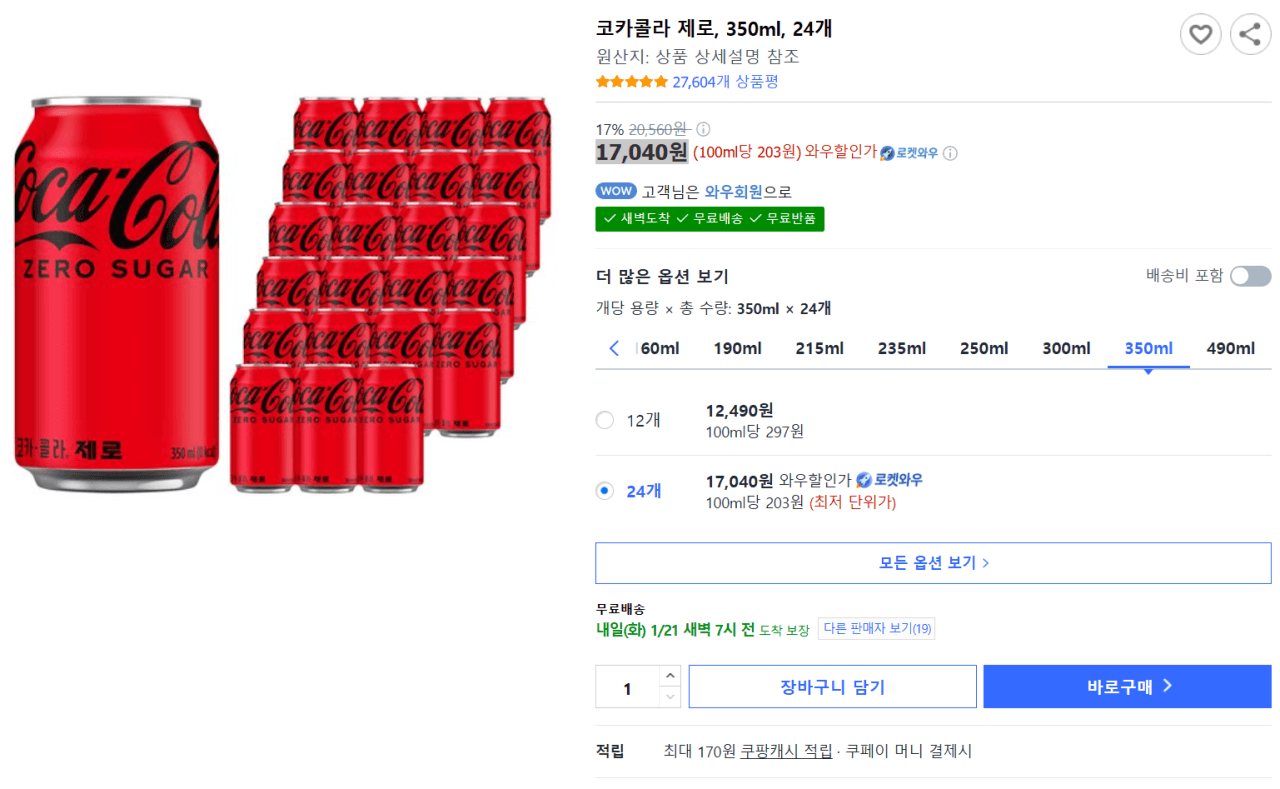
Task: Click the 바로구매 button
Action: point(1127,687)
